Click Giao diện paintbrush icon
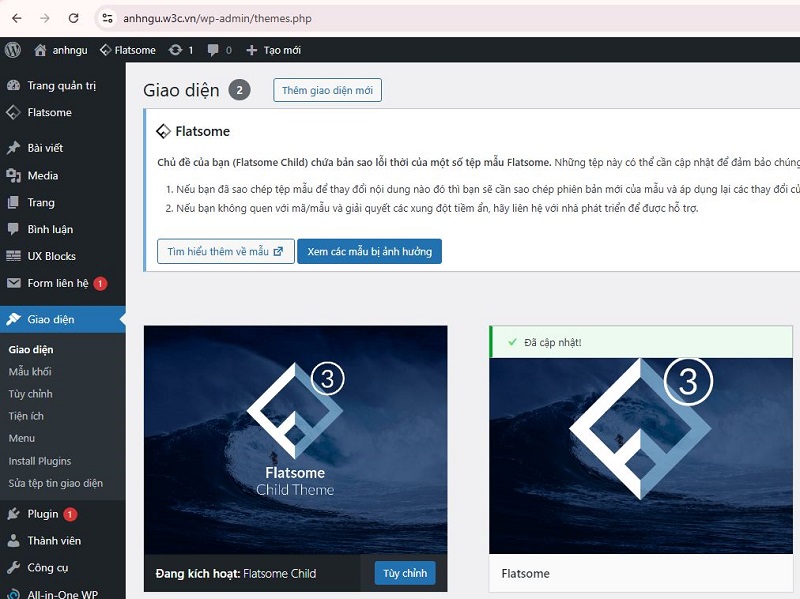Viewport: 800px width, 599px height. tap(13, 319)
